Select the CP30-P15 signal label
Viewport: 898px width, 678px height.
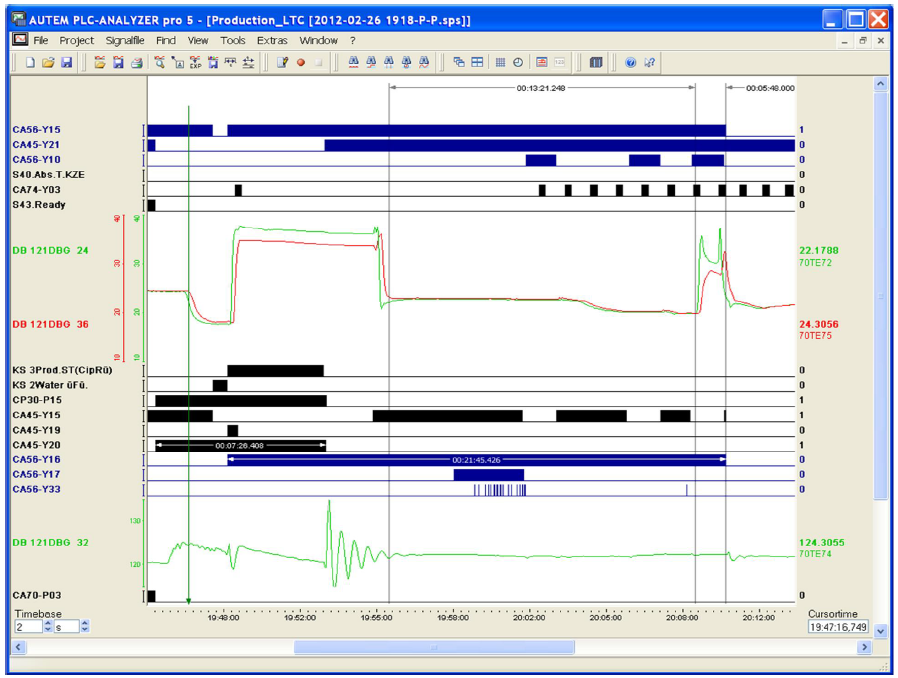pos(37,400)
